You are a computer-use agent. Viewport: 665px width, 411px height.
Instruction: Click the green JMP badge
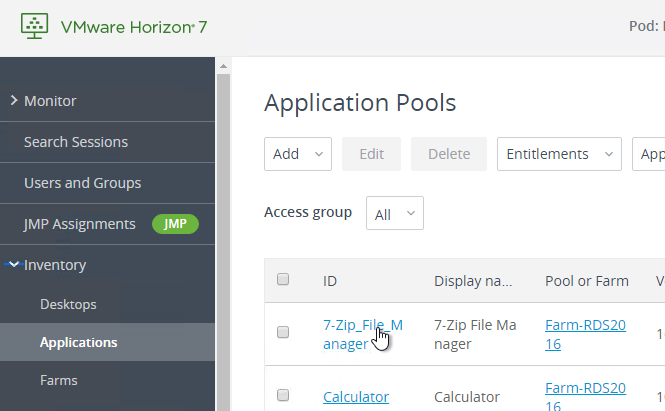[175, 224]
